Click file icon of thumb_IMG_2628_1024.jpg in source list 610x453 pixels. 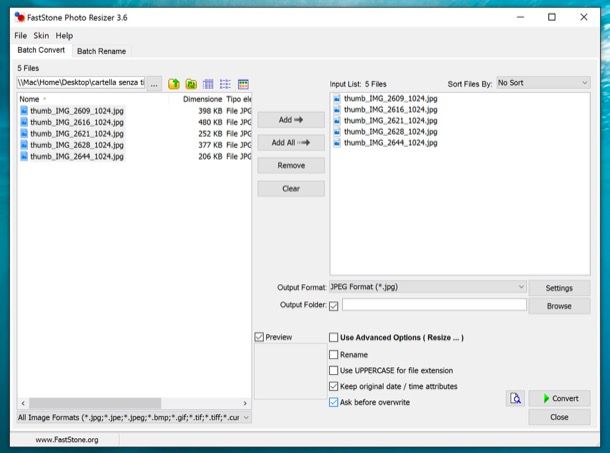pos(24,145)
